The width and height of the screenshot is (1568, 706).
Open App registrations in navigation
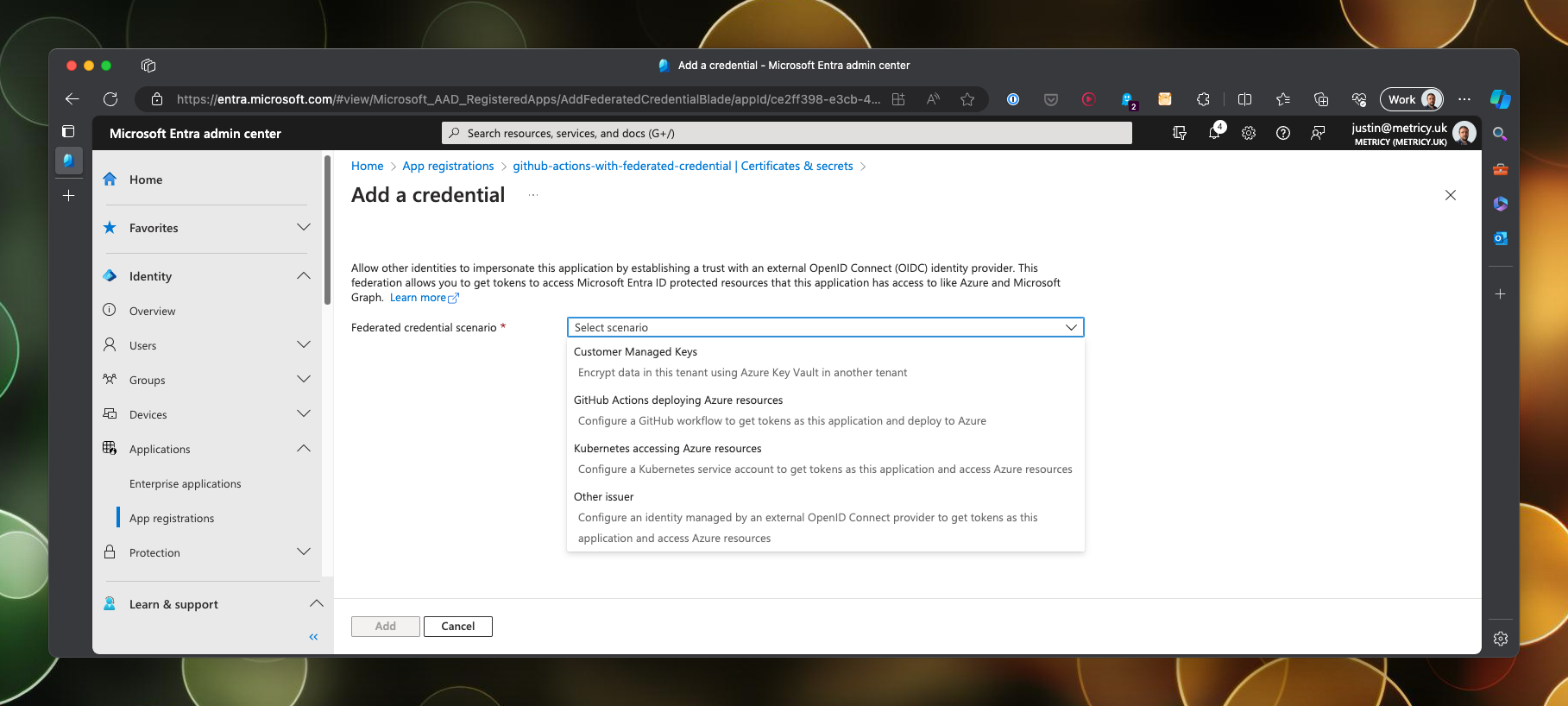(x=172, y=519)
